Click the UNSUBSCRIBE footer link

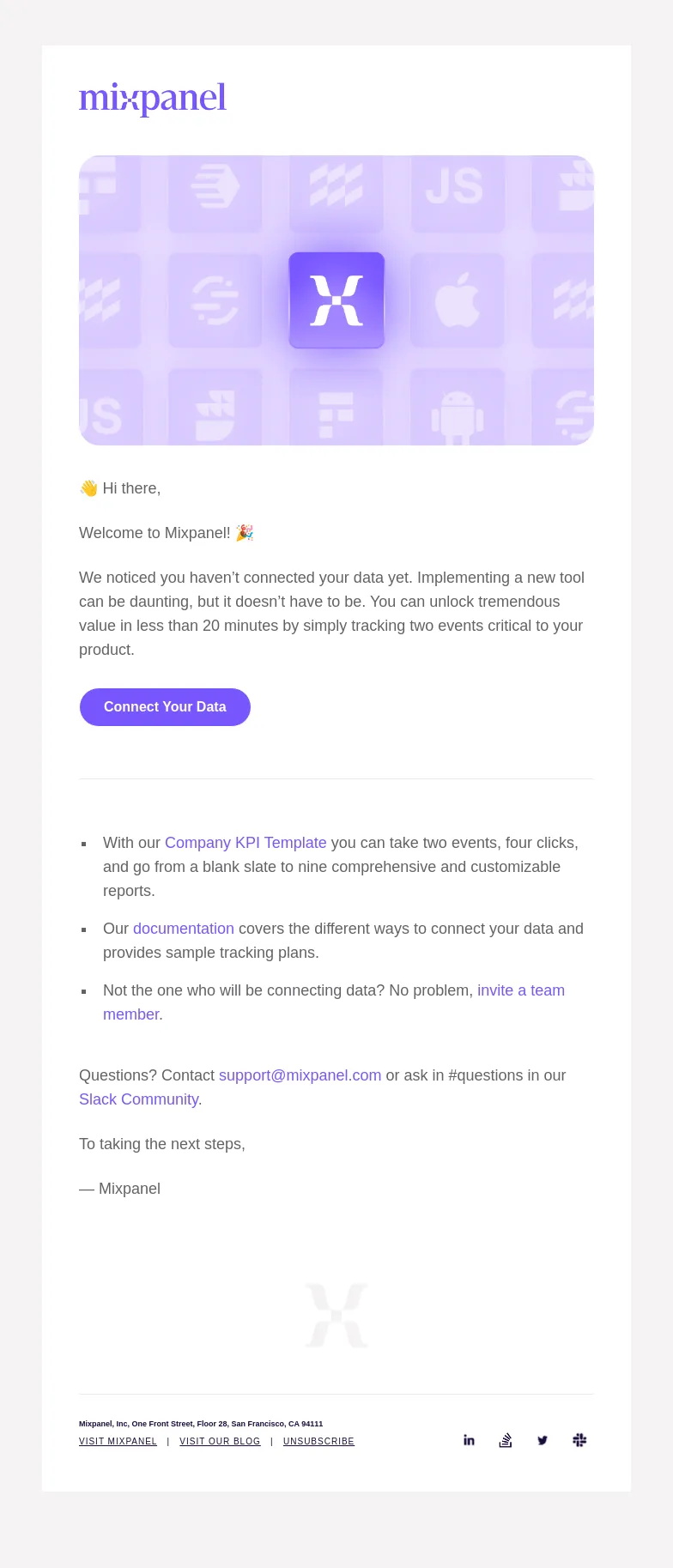point(318,1442)
